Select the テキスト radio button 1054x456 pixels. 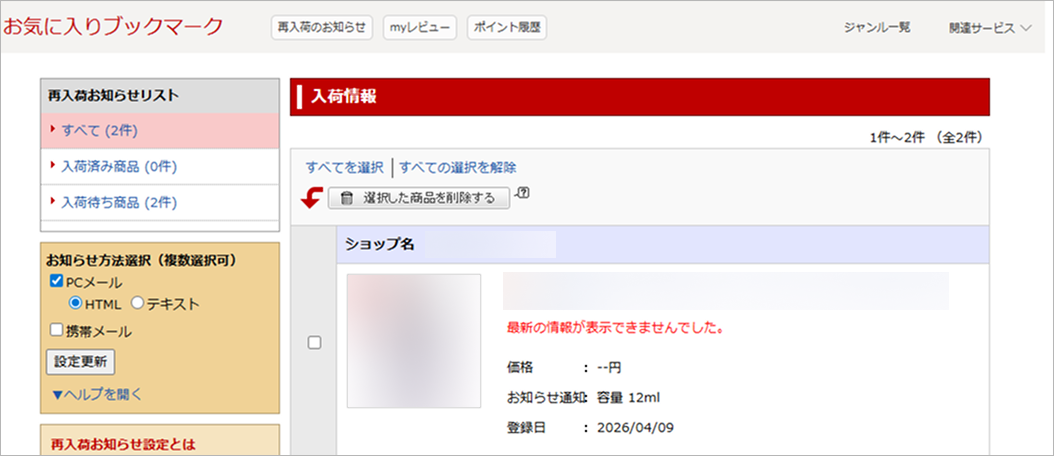coord(137,303)
